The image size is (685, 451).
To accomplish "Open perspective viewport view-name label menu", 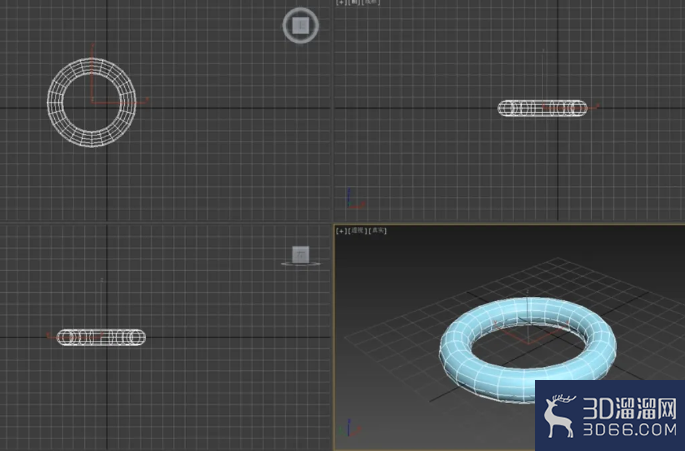I will (357, 231).
